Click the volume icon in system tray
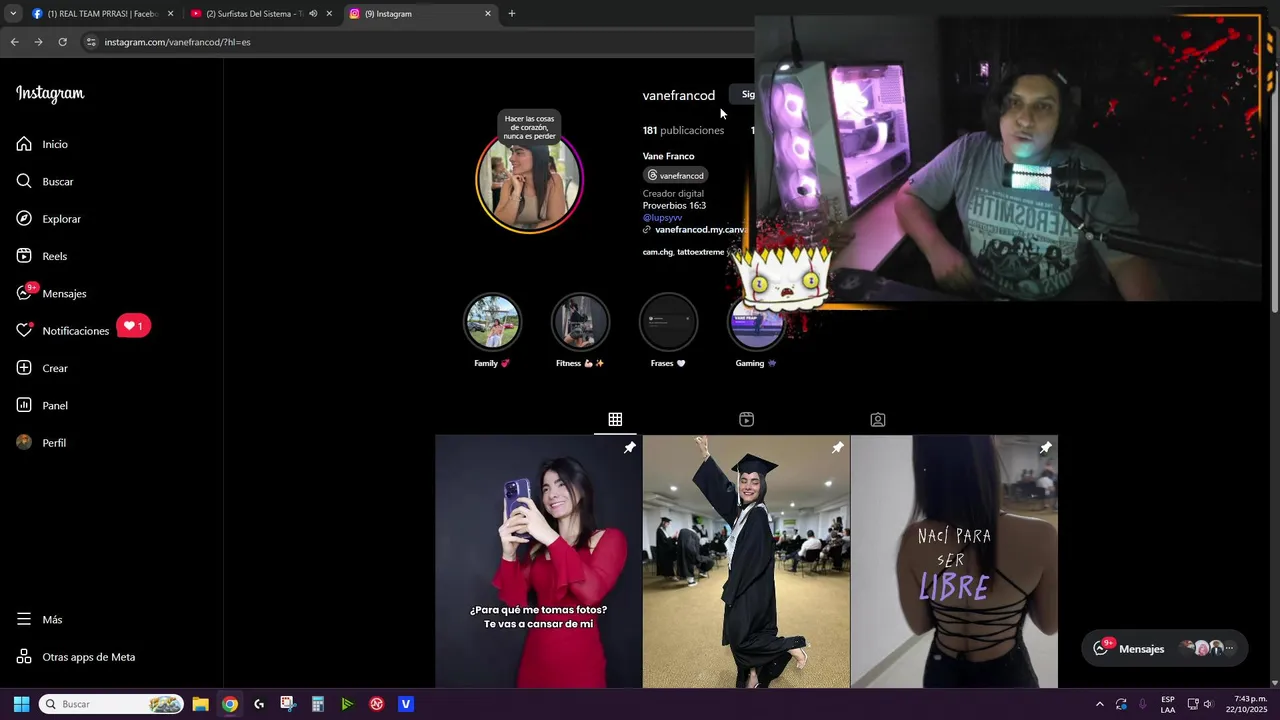 tap(1208, 704)
